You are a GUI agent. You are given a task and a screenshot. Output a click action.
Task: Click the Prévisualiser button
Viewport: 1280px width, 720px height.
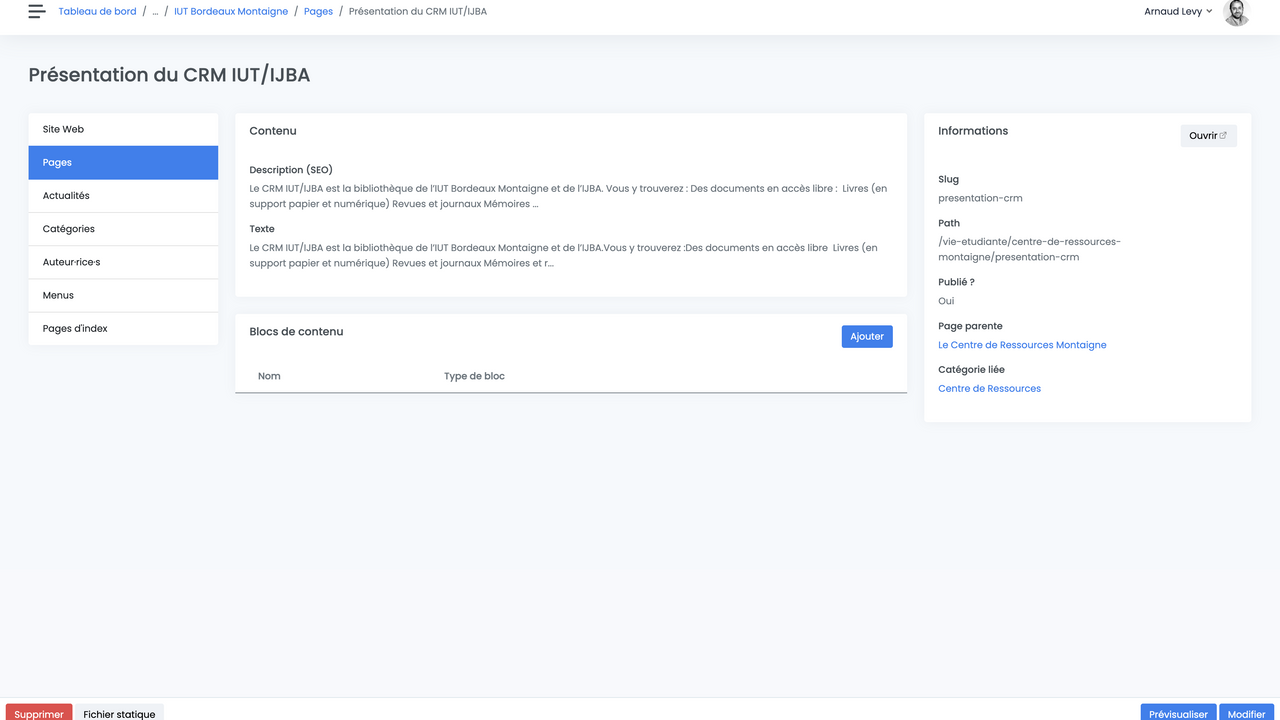[x=1178, y=713]
